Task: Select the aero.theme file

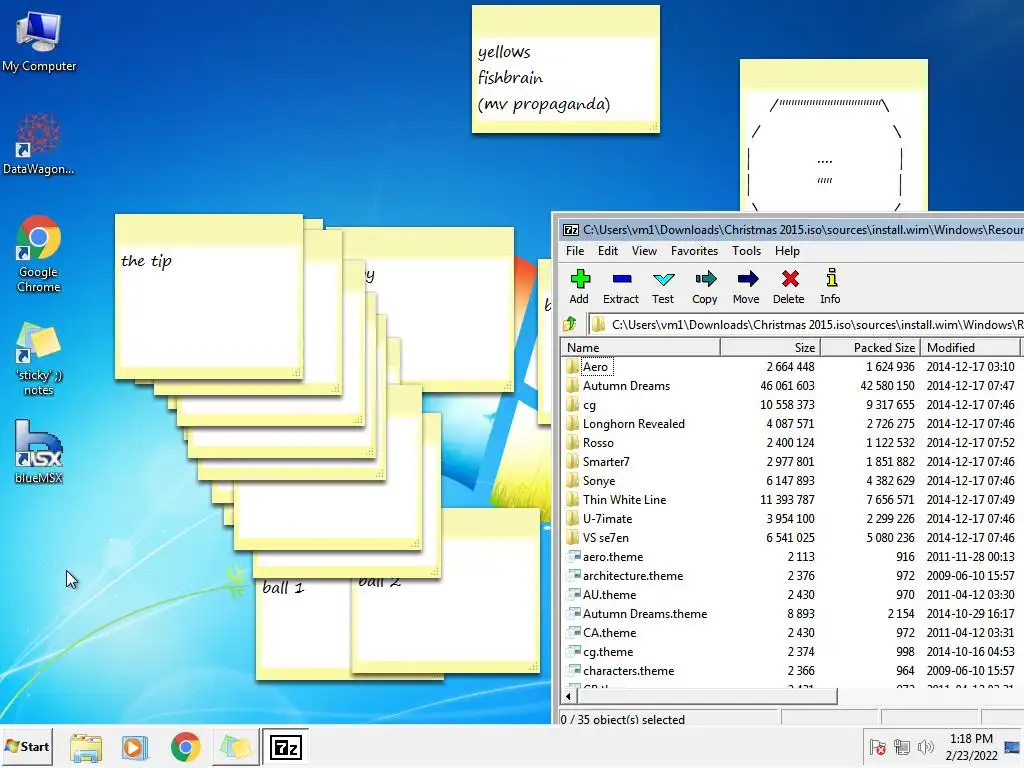Action: 792,556
